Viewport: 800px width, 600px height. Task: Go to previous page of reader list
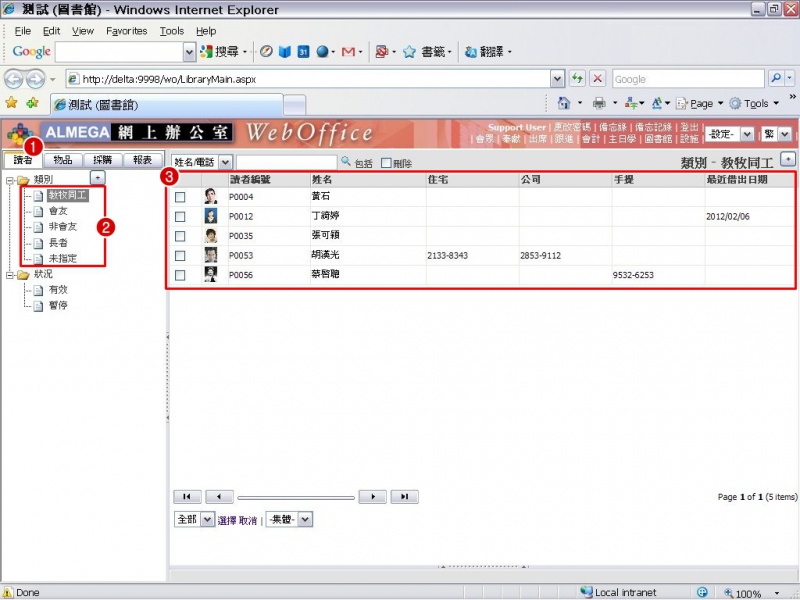tap(219, 496)
